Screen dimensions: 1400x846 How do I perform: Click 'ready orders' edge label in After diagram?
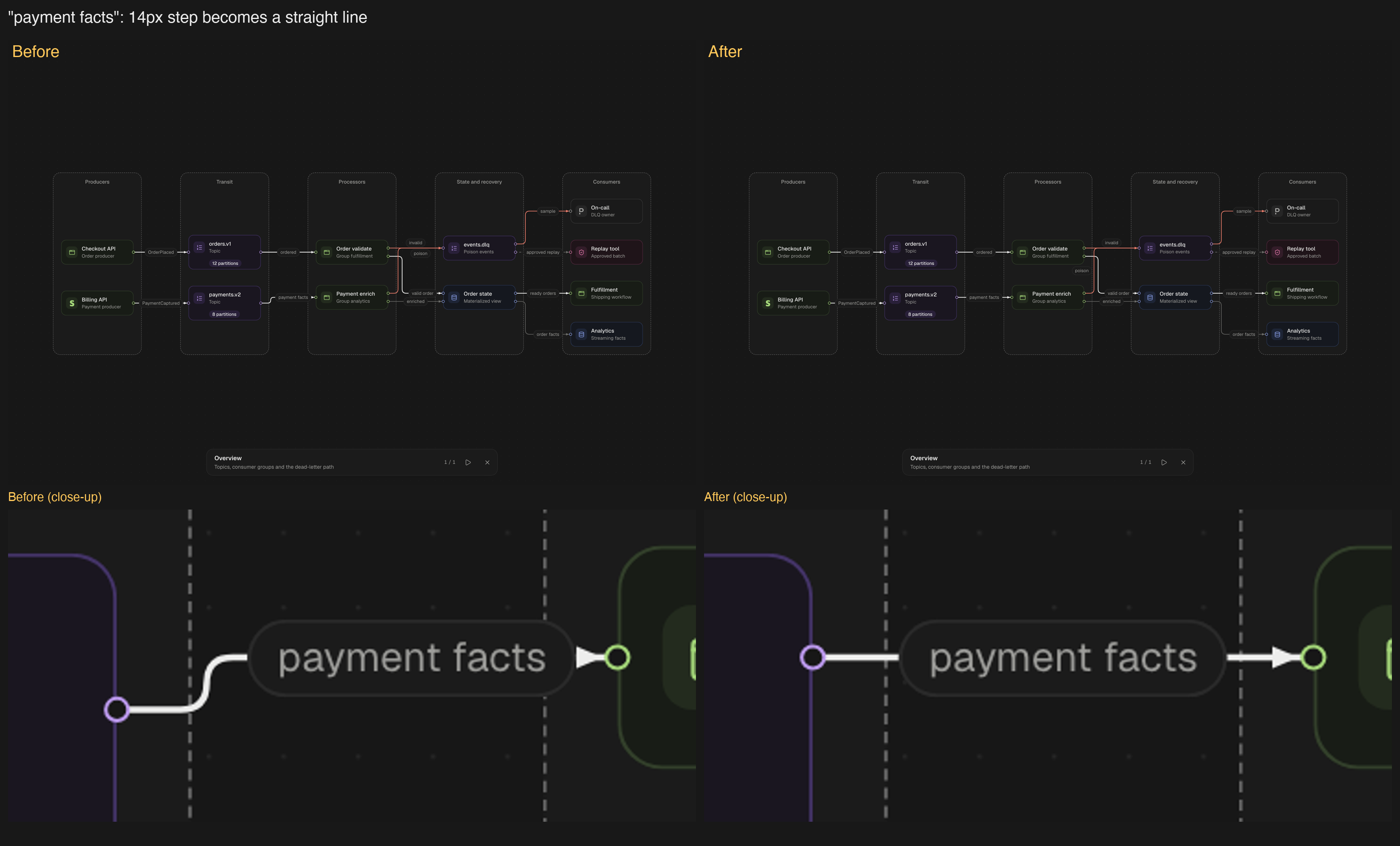tap(1239, 294)
